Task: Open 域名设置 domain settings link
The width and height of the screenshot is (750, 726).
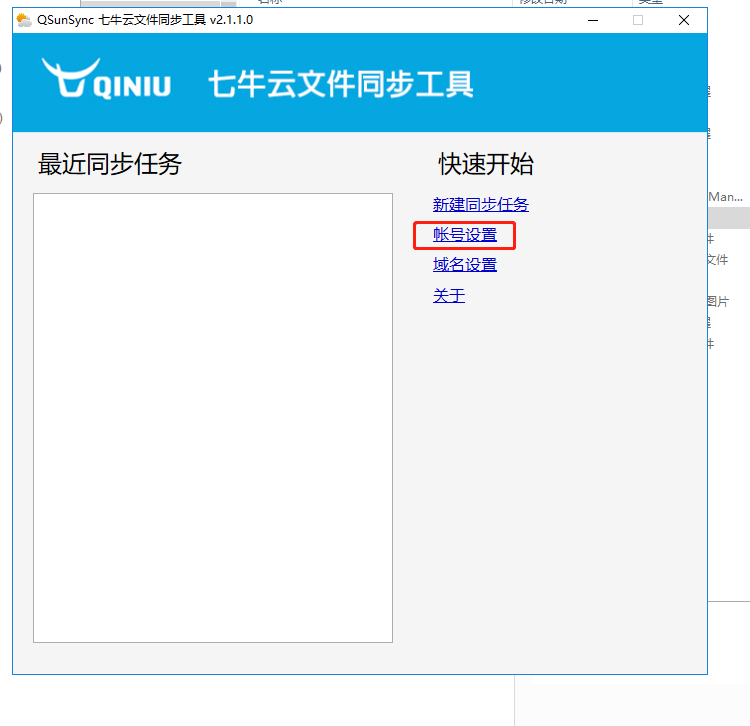Action: pos(465,264)
